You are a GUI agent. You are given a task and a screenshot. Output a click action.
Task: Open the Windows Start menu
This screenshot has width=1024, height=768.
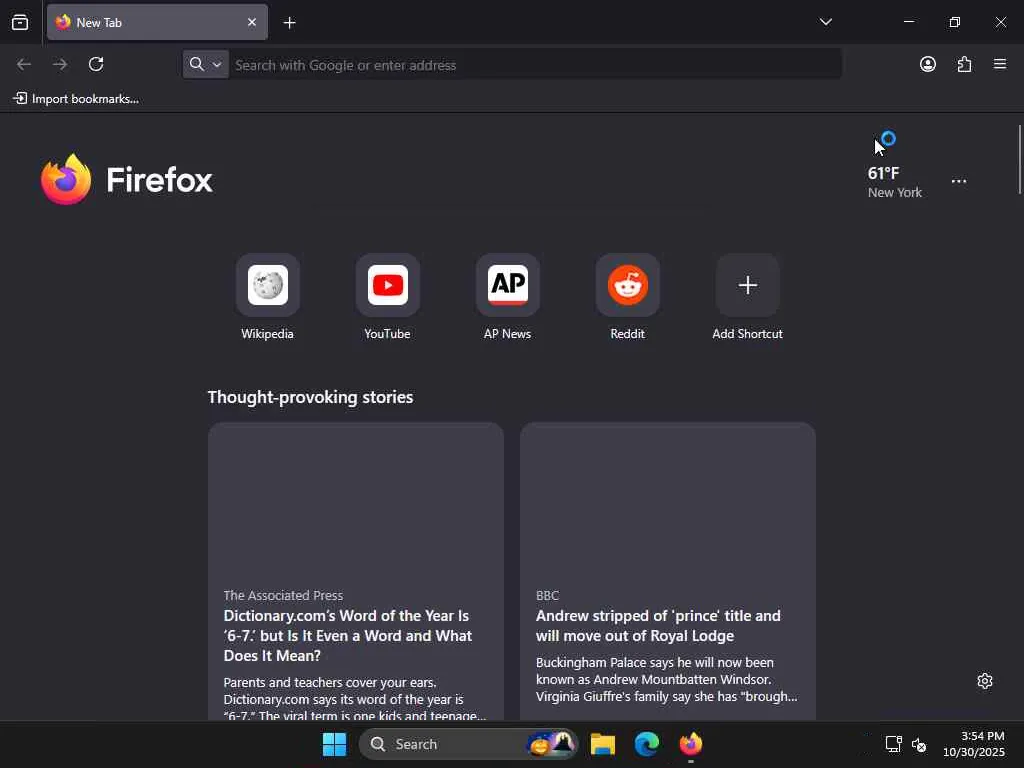click(x=334, y=744)
